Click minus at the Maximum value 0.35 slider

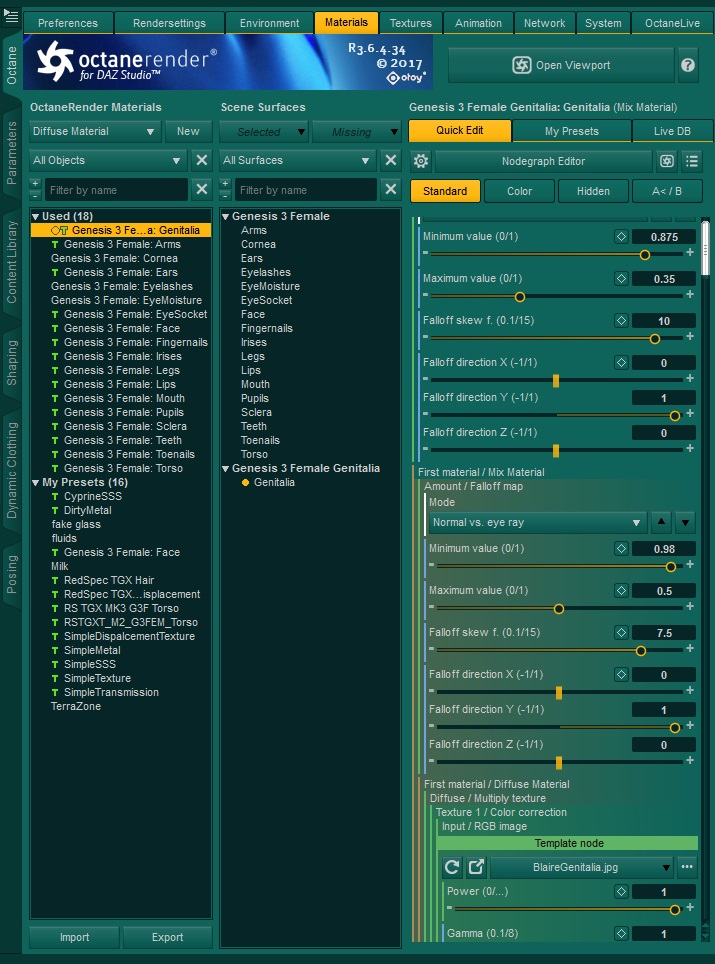425,295
